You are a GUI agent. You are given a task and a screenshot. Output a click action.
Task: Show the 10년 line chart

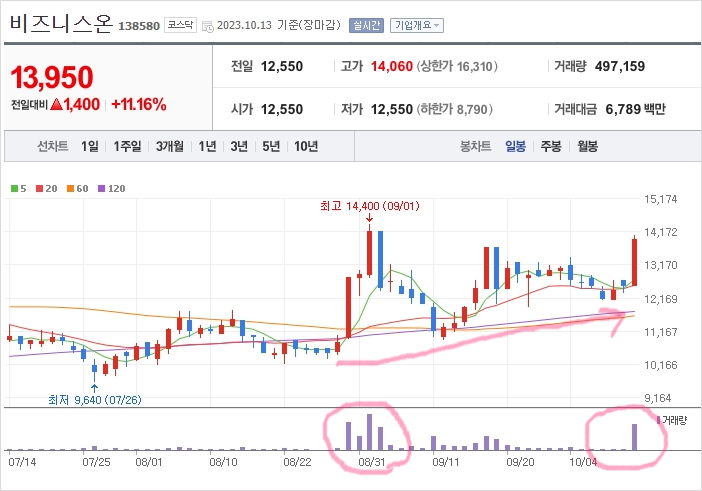(x=306, y=146)
